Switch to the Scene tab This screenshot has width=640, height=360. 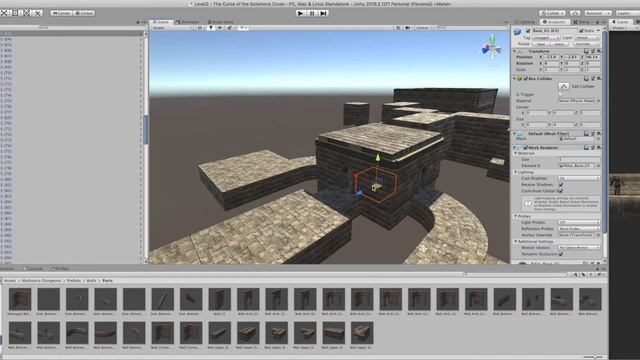click(161, 22)
